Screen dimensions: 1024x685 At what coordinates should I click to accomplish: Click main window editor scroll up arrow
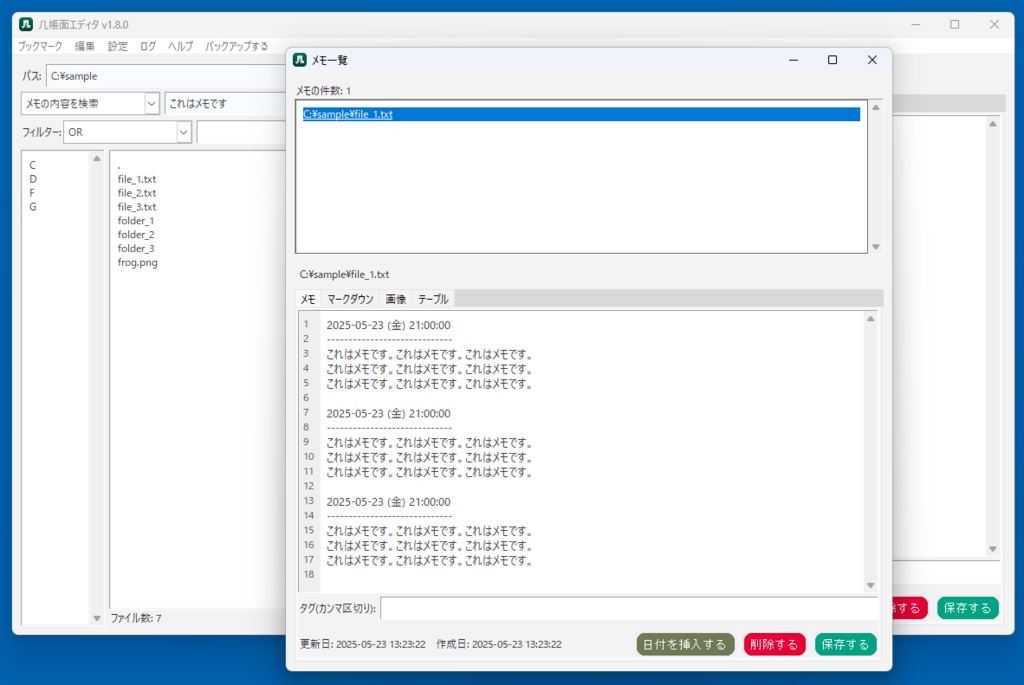(x=993, y=124)
